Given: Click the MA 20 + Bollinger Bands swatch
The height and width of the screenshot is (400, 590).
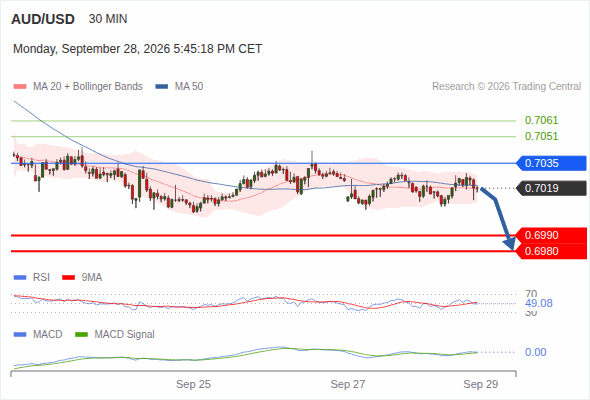Looking at the screenshot, I should (20, 87).
